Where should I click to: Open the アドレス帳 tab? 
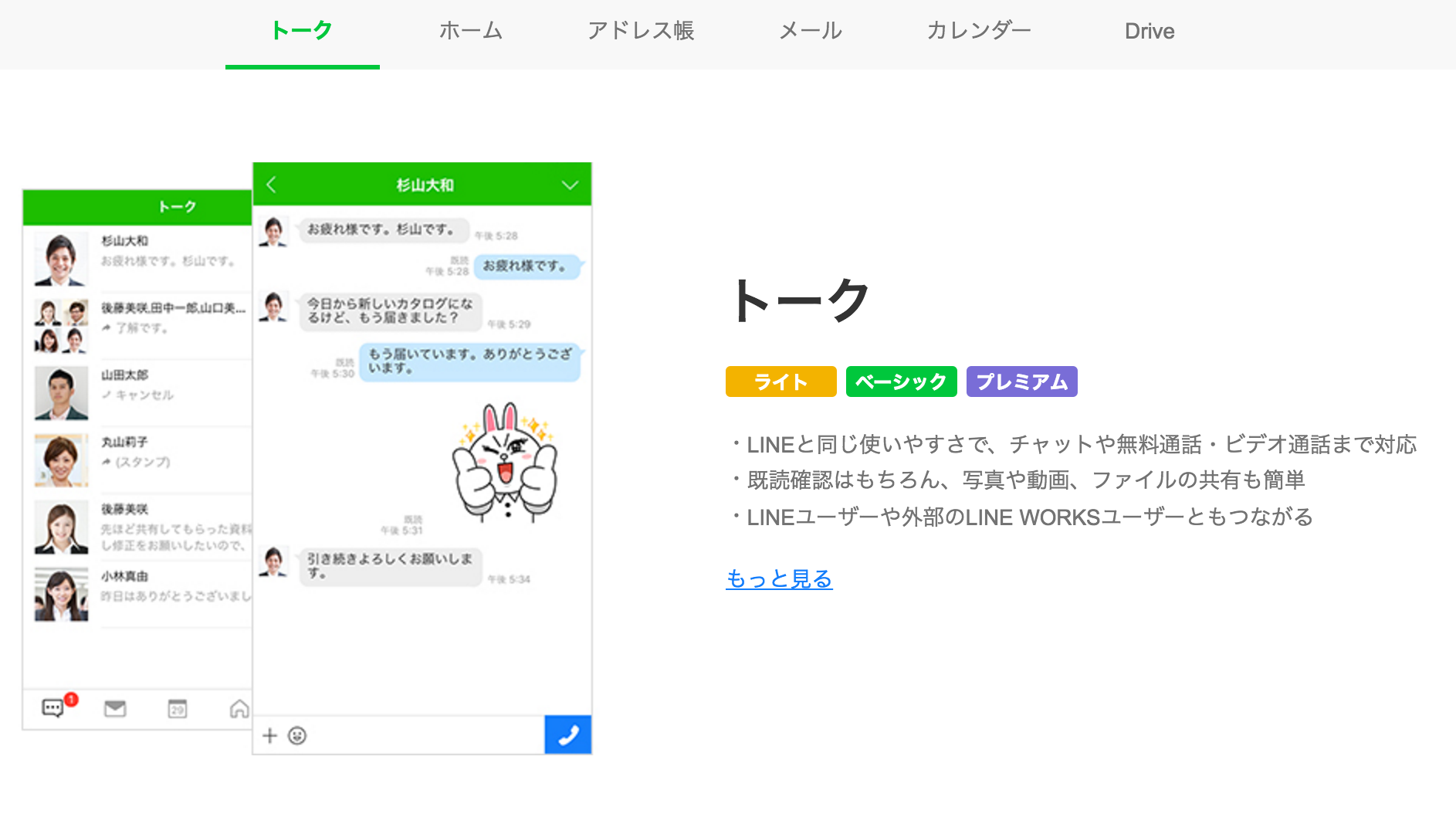point(641,31)
